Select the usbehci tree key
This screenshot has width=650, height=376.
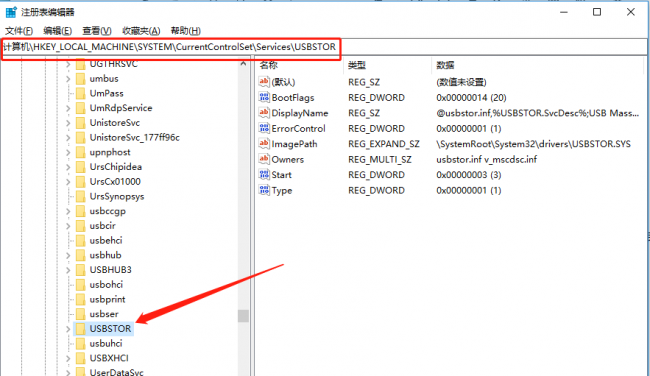pos(106,240)
